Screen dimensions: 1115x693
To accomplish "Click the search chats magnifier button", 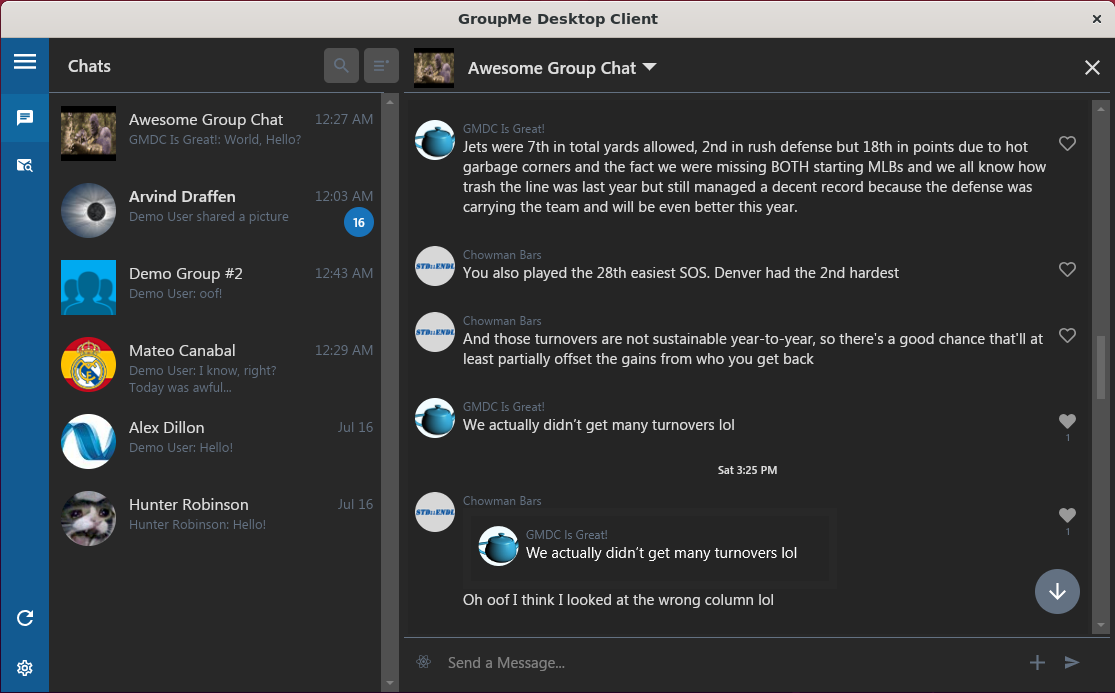I will (x=341, y=65).
